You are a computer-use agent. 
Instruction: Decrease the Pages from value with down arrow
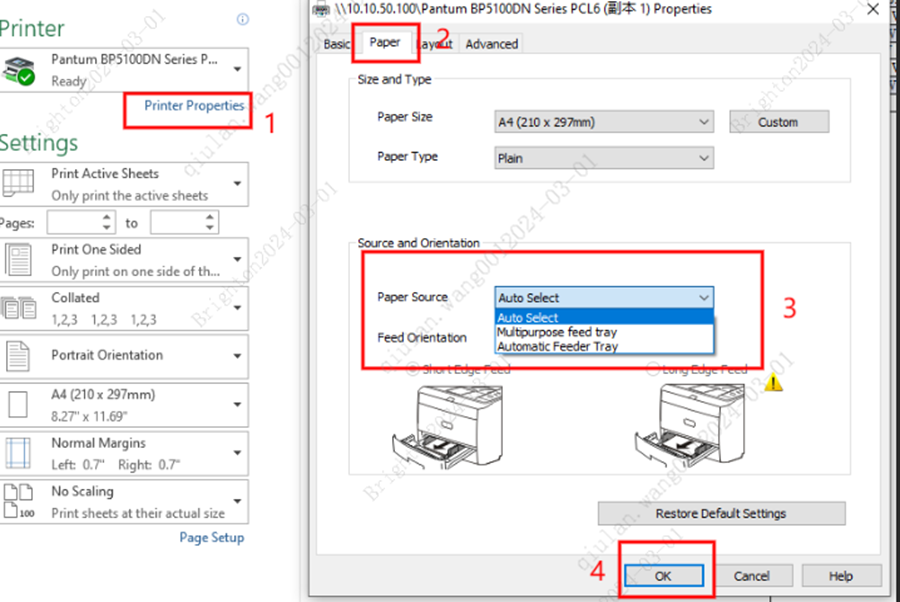point(107,228)
